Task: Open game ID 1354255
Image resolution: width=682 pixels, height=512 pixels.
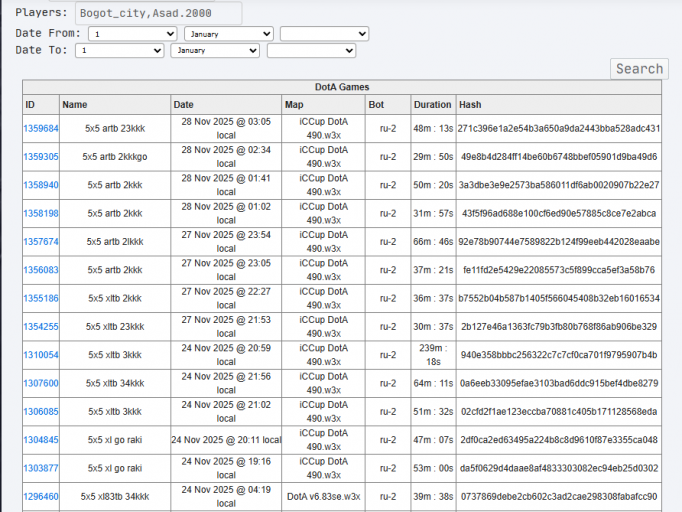Action: [41, 326]
